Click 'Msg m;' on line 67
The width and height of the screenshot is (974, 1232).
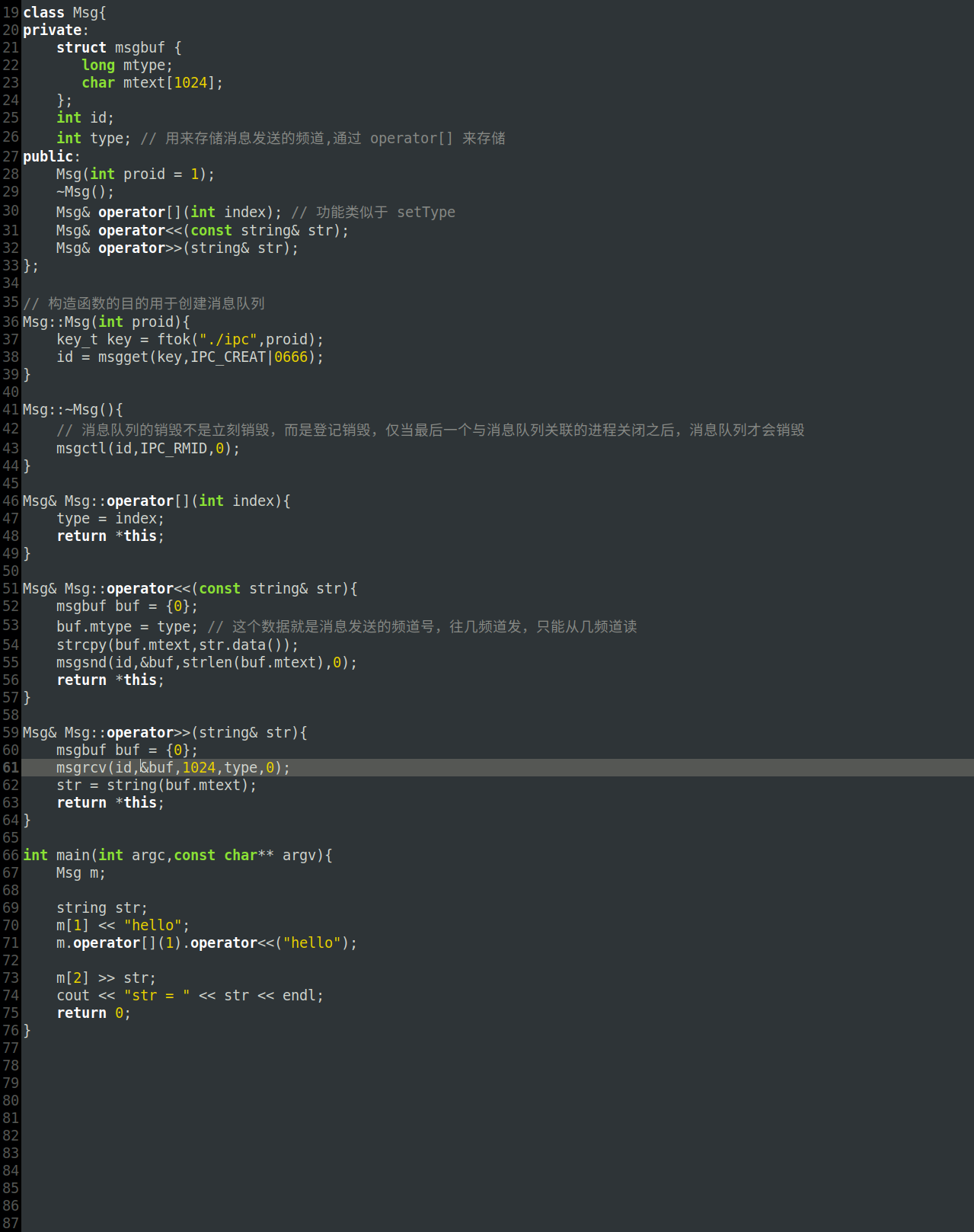81,872
